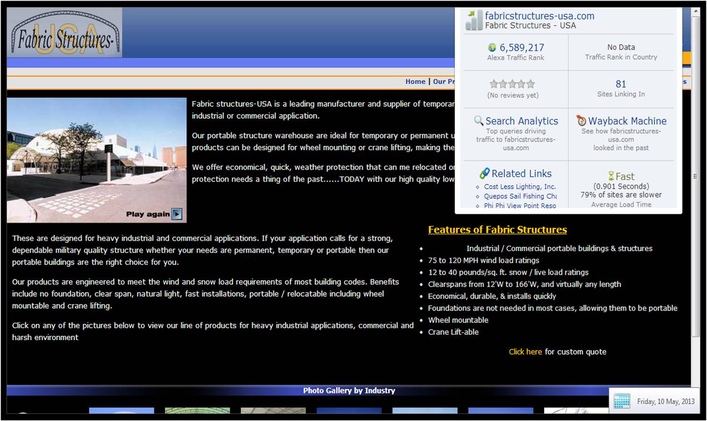Viewport: 707px width, 421px height.
Task: Open the Home navigation link
Action: pos(415,82)
